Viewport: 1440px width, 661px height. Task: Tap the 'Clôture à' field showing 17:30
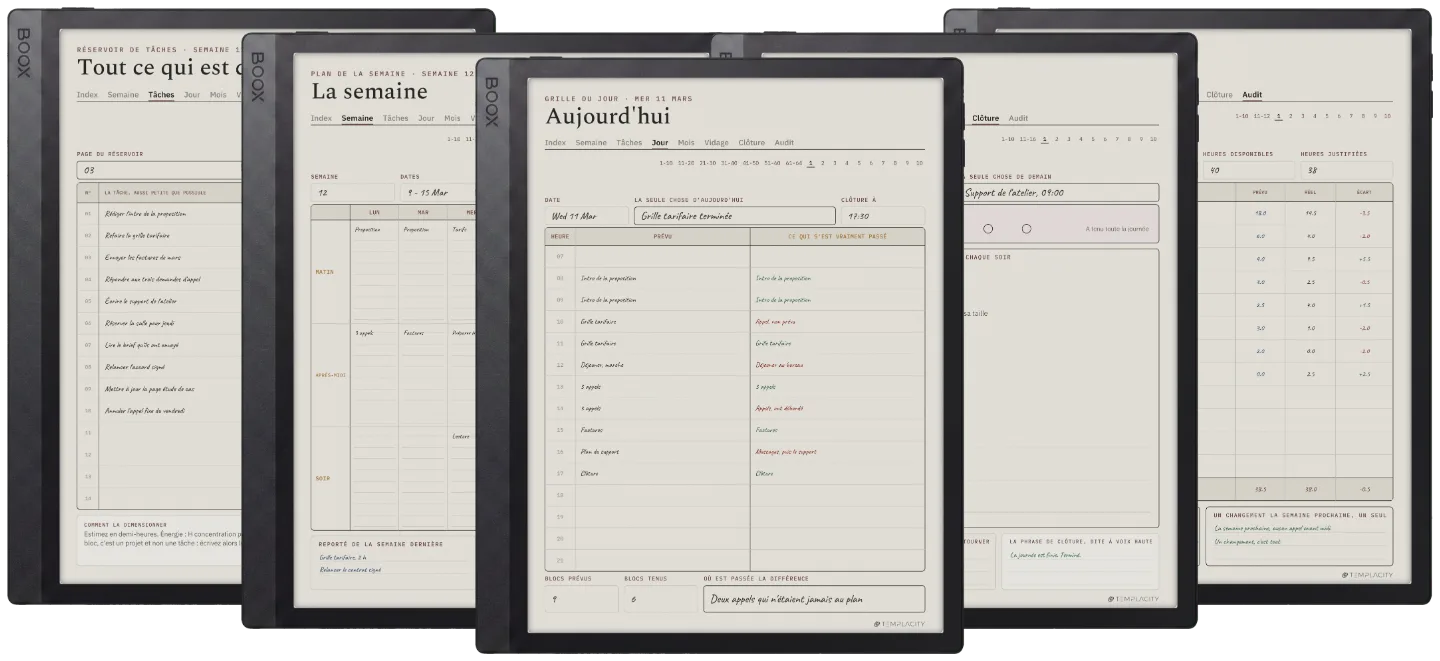(x=883, y=216)
